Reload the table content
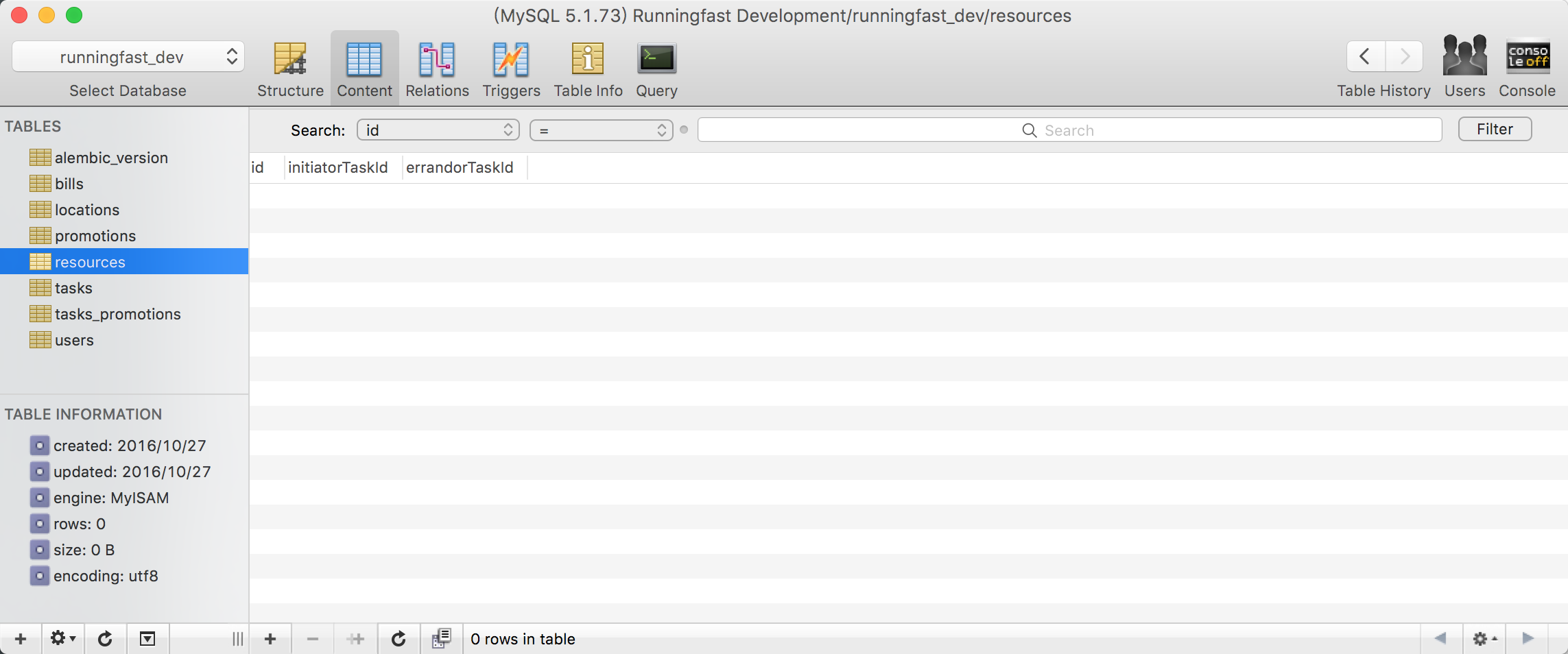The height and width of the screenshot is (654, 1568). click(x=399, y=639)
